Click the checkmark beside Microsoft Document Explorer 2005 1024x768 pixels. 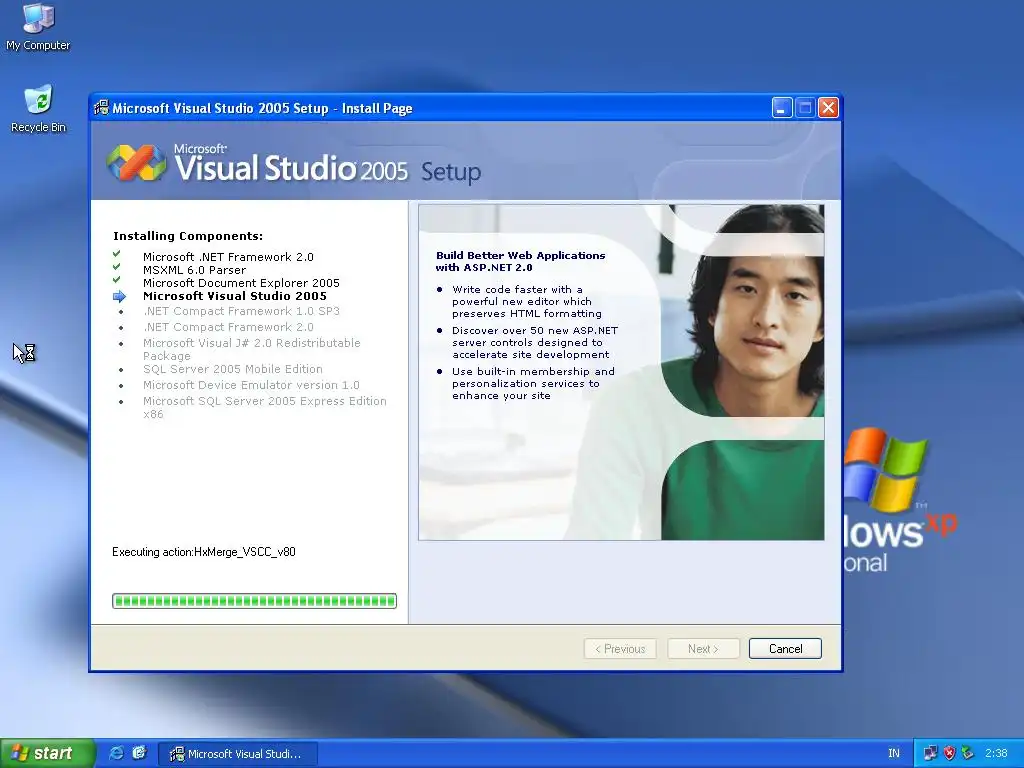coord(116,280)
